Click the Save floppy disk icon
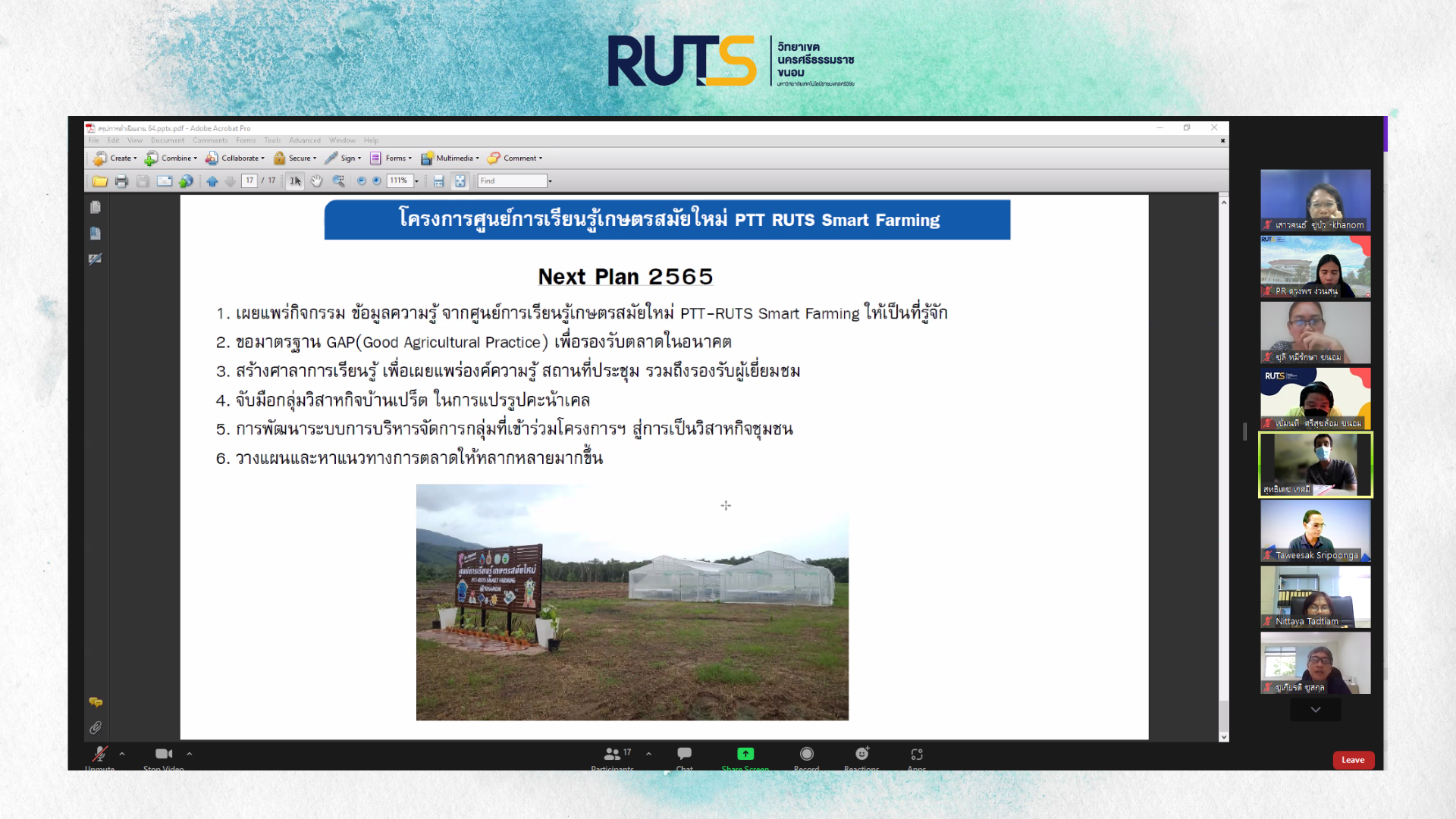Screen dimensions: 1456x819 [x=143, y=181]
